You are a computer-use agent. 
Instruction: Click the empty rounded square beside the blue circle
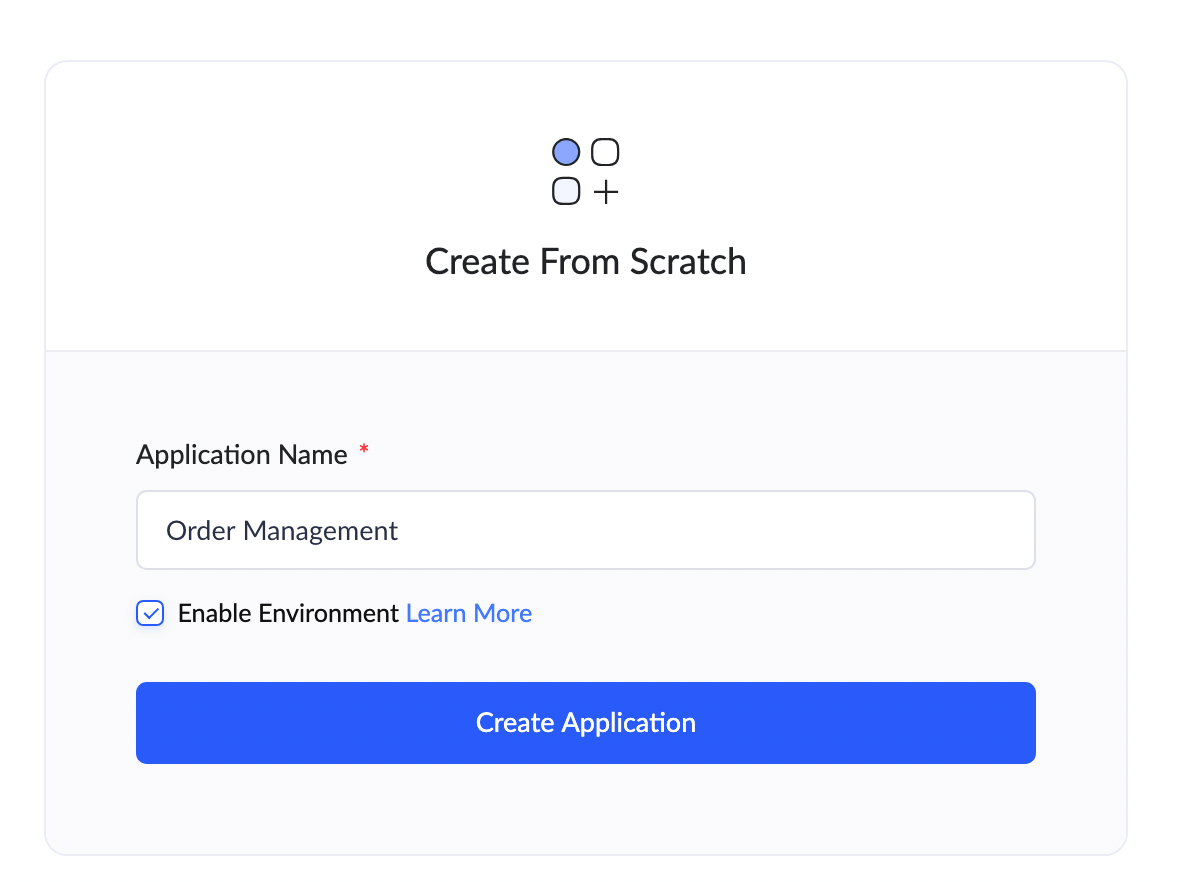tap(605, 152)
